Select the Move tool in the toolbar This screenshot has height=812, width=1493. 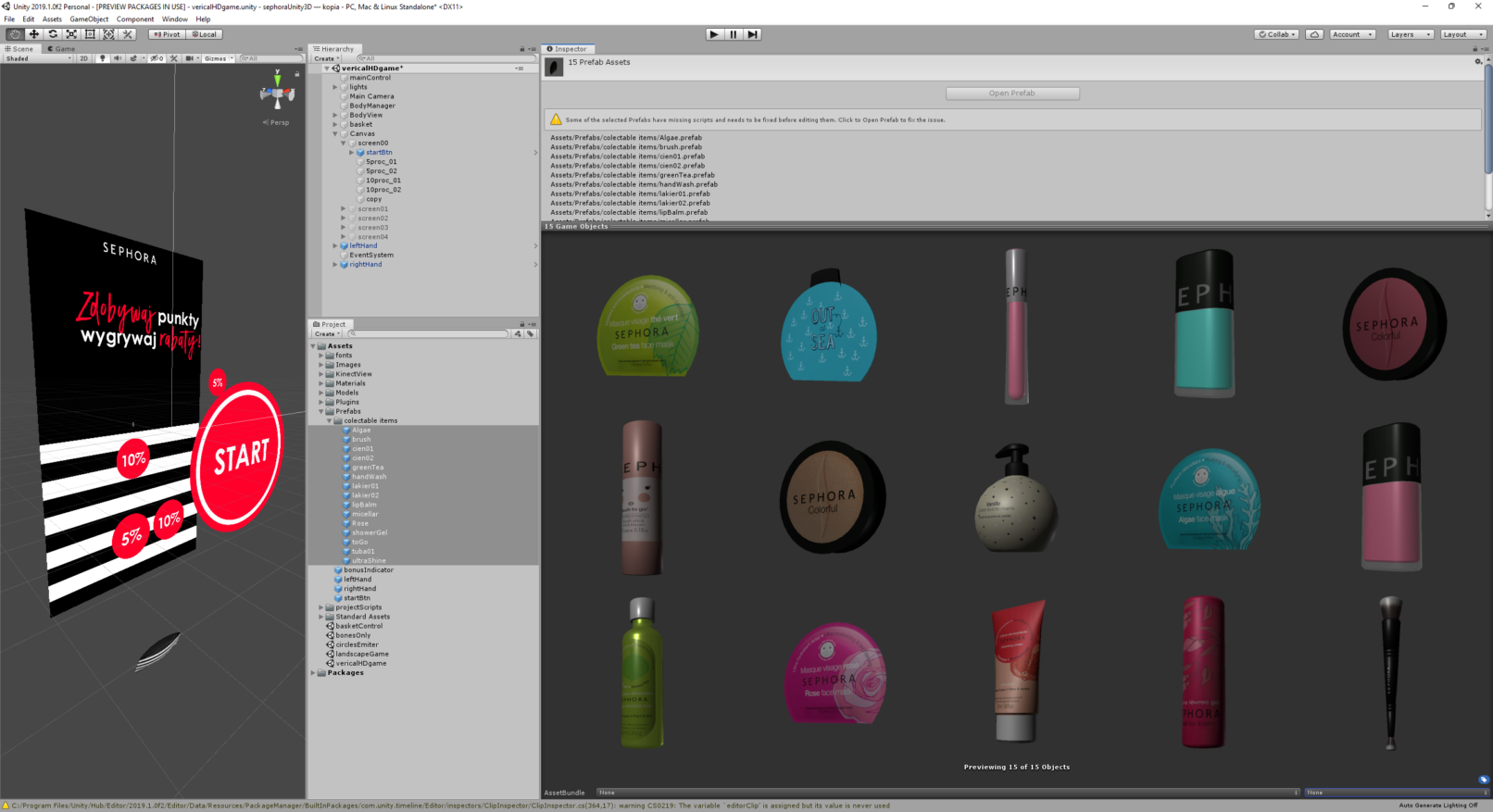34,34
